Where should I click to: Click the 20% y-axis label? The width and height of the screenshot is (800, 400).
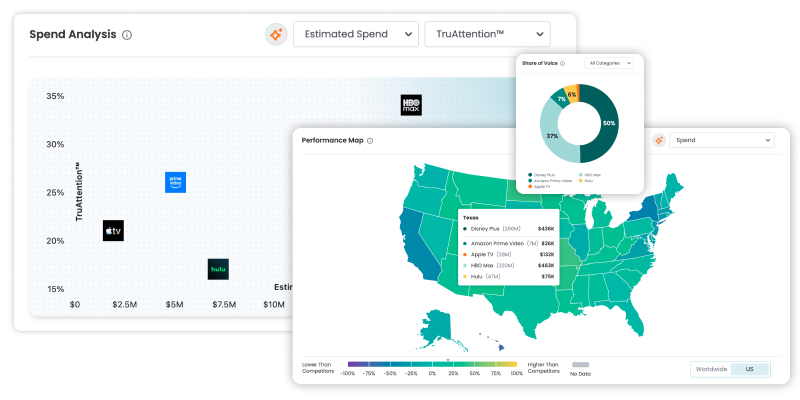pyautogui.click(x=55, y=241)
